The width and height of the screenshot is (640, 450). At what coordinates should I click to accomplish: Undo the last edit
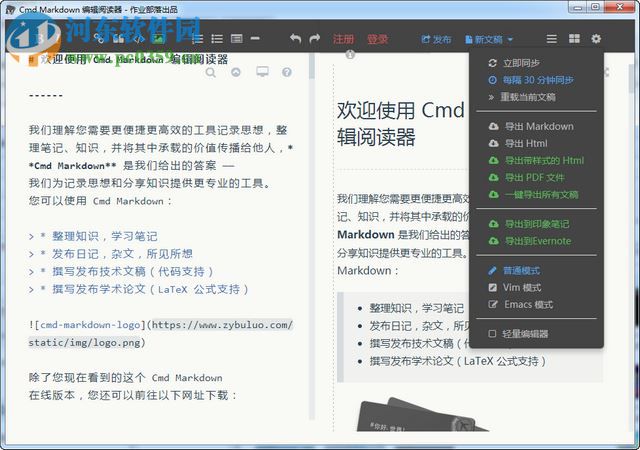click(296, 39)
